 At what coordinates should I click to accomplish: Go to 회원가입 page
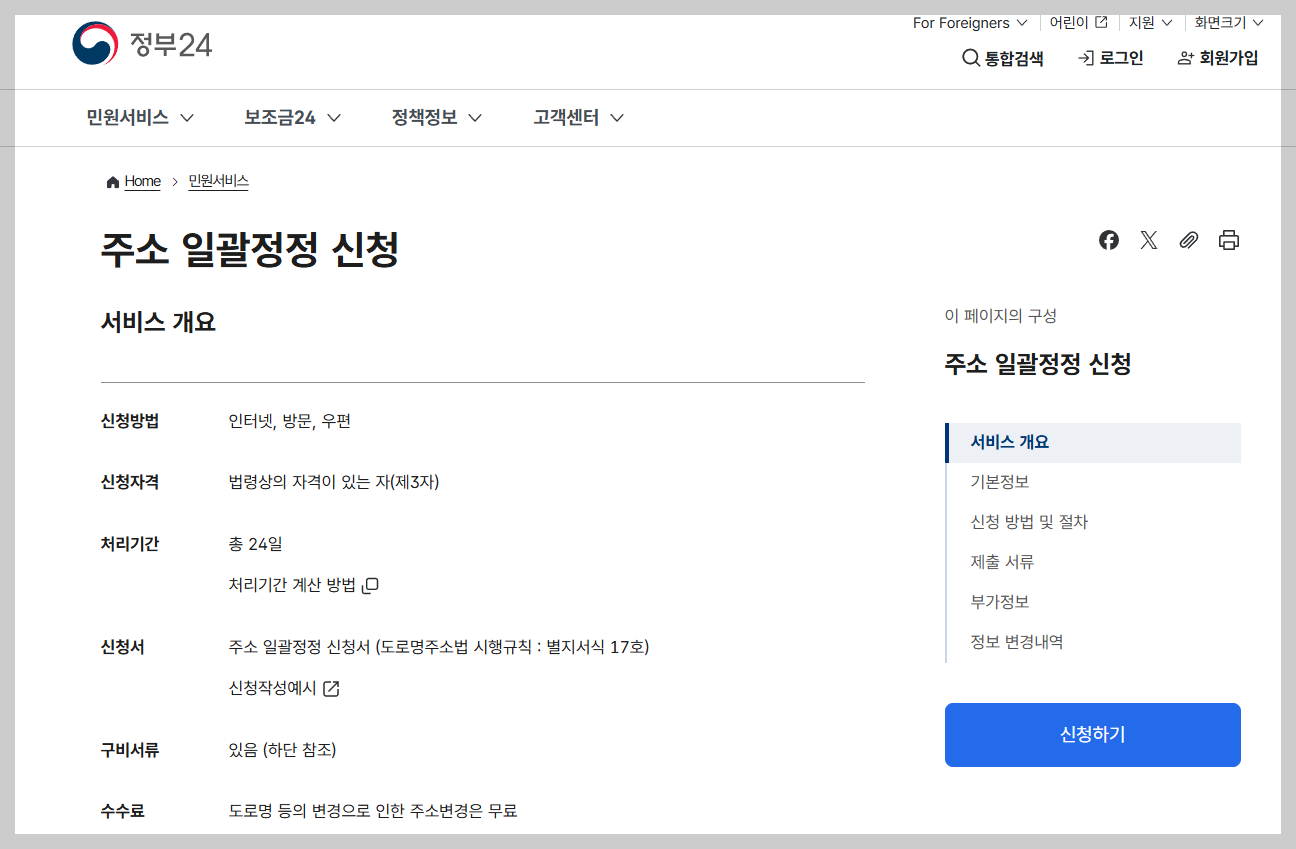point(1218,58)
